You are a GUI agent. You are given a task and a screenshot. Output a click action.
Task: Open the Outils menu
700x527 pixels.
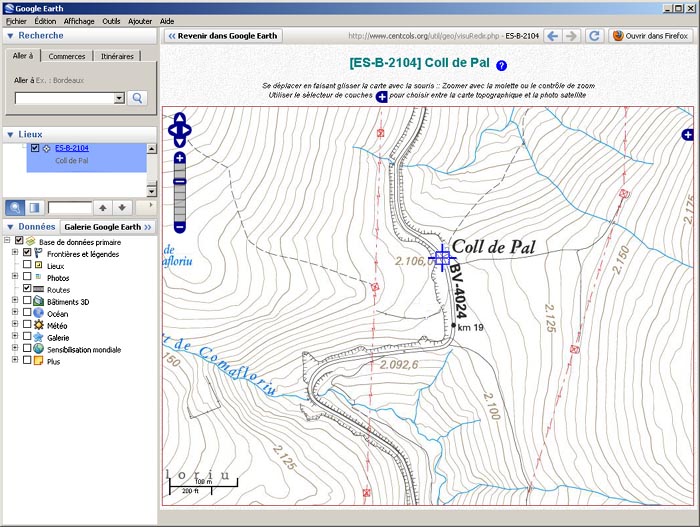point(111,21)
